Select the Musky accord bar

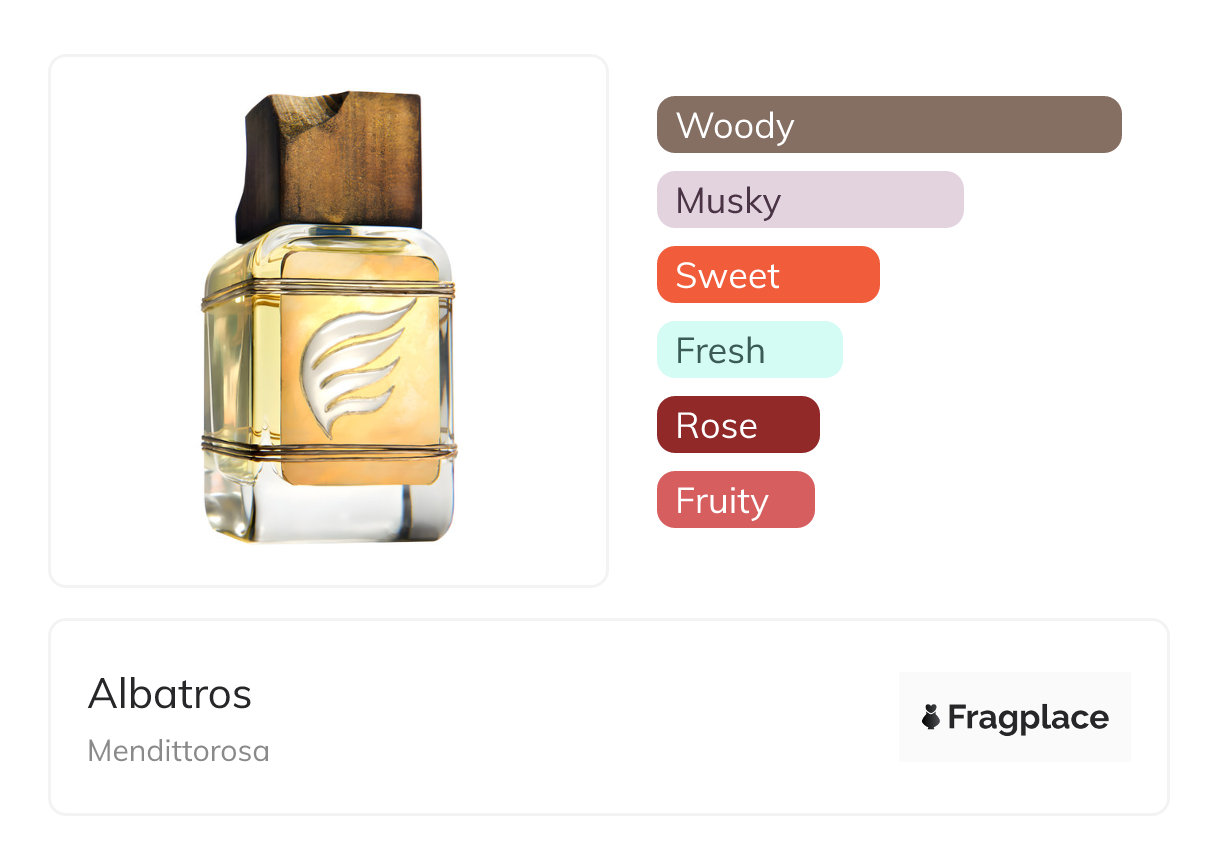809,200
